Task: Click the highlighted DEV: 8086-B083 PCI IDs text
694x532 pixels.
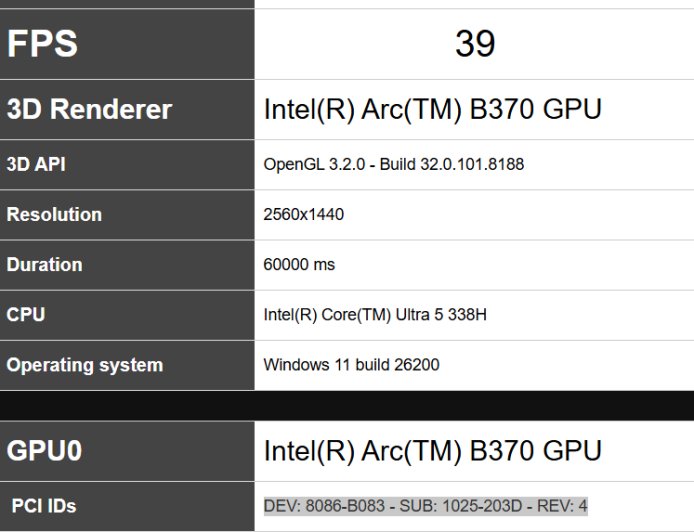Action: (x=425, y=505)
